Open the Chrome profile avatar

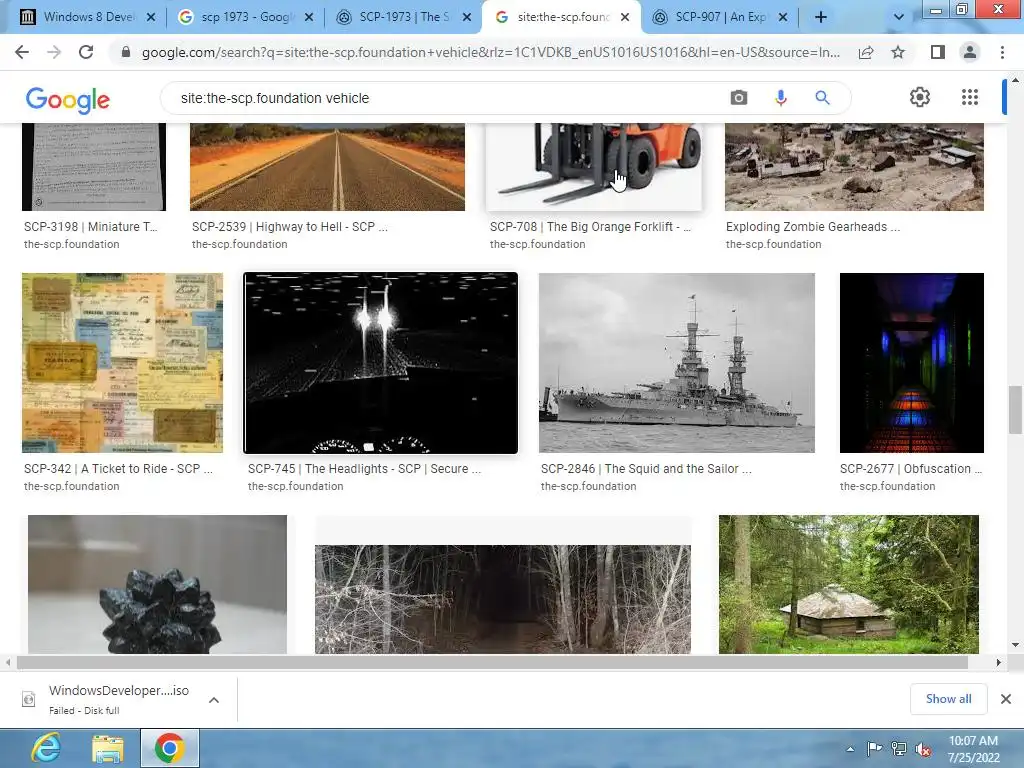(970, 52)
